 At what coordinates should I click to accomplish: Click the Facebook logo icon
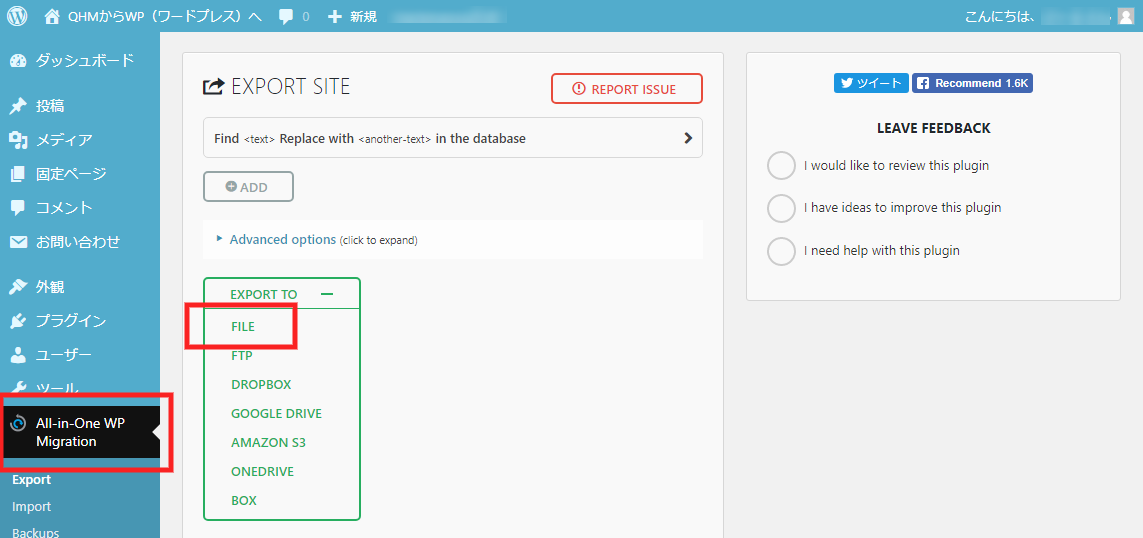click(x=923, y=83)
